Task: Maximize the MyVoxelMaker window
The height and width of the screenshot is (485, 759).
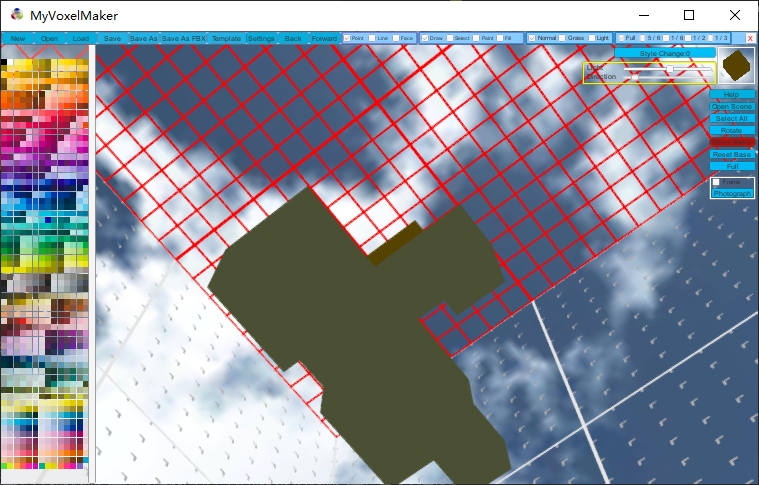Action: (x=689, y=15)
